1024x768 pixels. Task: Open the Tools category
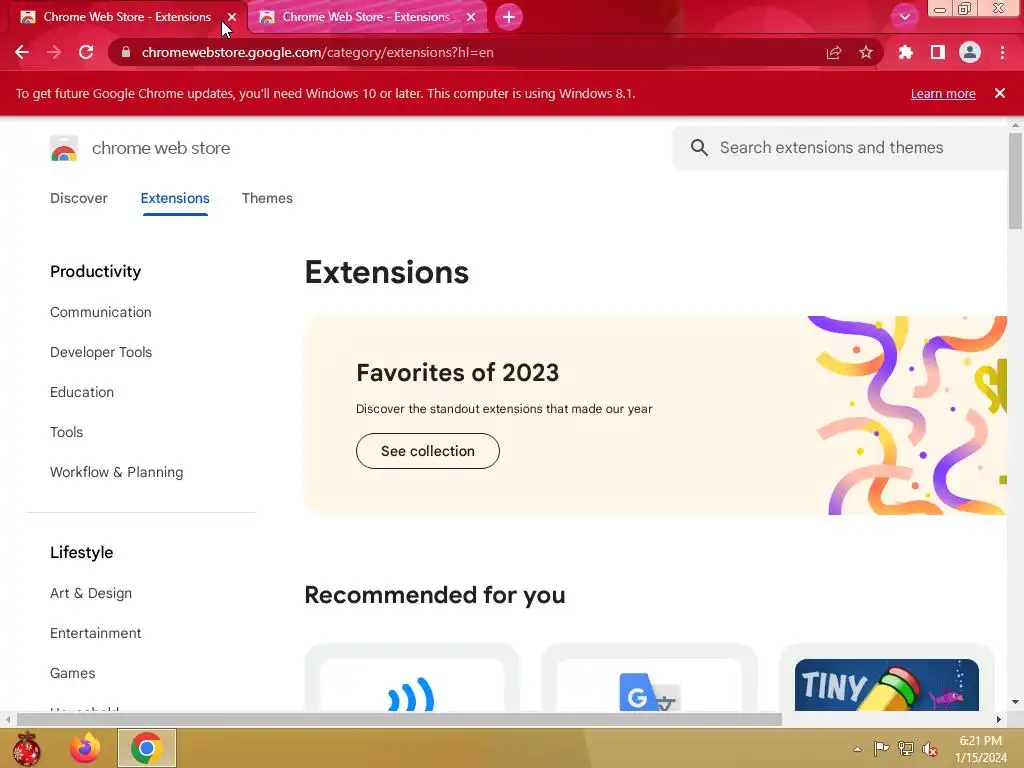66,432
